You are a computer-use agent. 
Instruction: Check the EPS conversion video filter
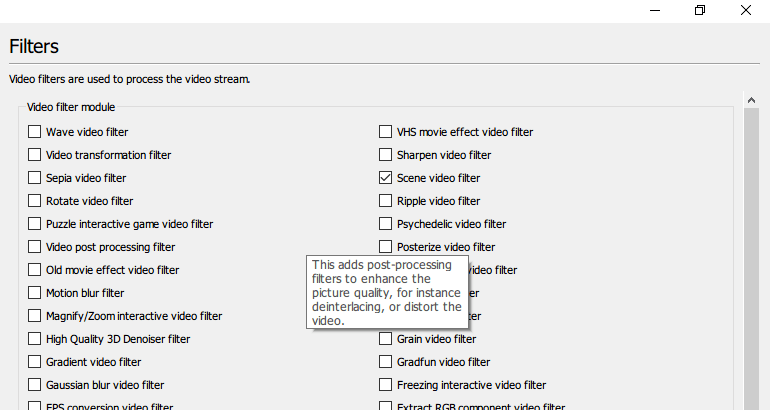click(x=34, y=406)
